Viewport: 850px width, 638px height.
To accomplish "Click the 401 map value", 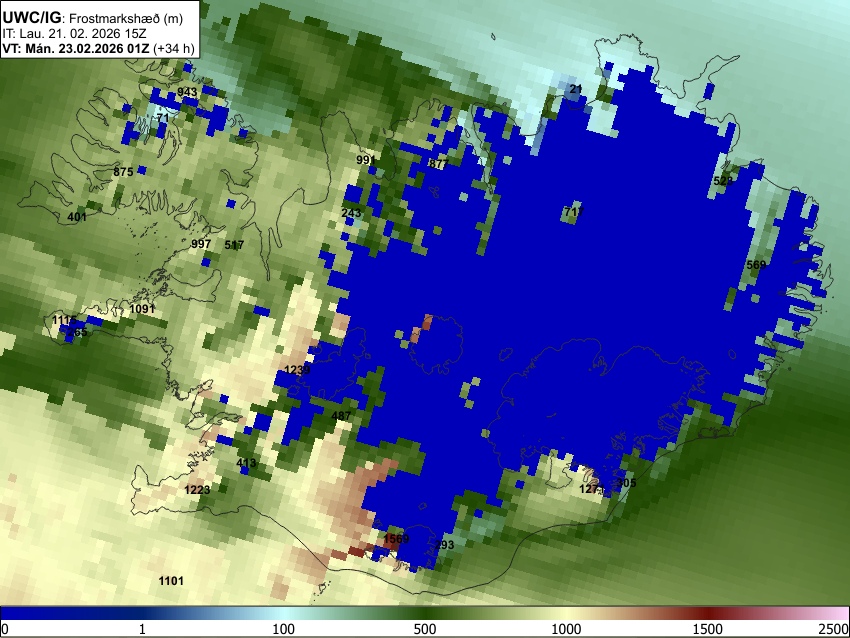I will tap(77, 217).
